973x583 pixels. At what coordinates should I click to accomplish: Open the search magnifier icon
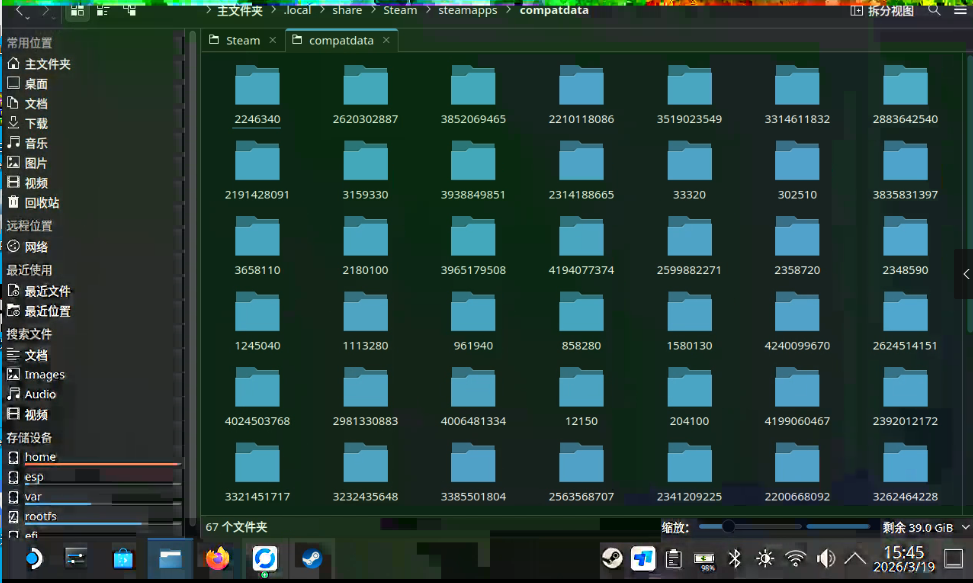pyautogui.click(x=934, y=11)
